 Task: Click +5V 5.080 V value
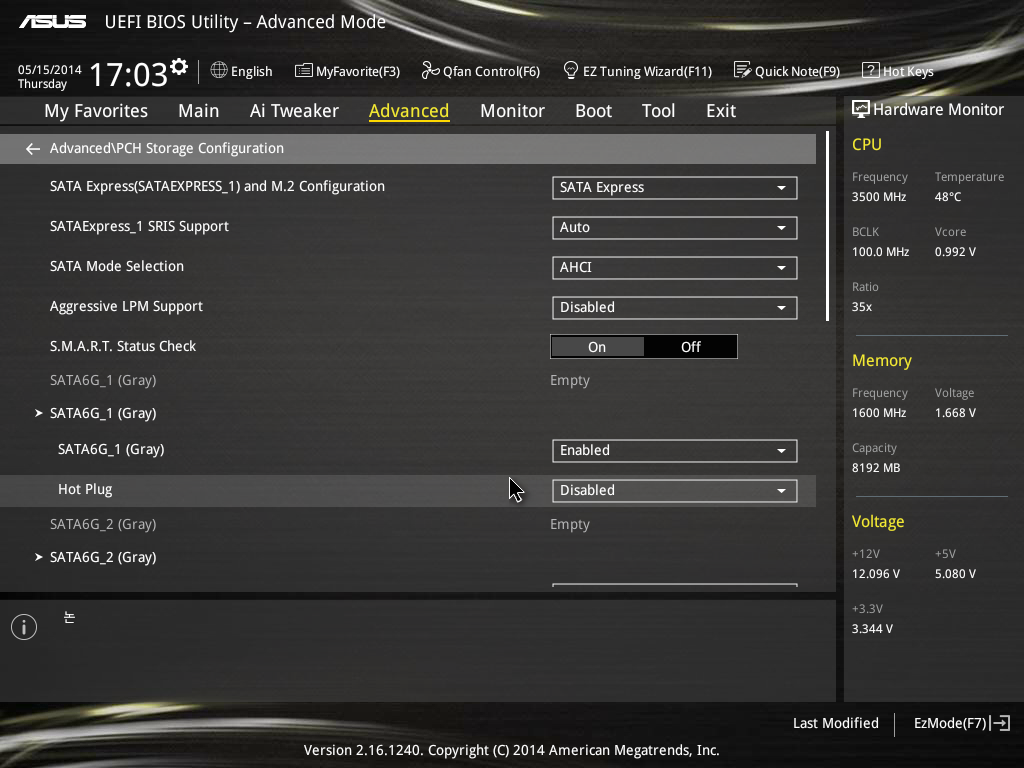point(955,573)
